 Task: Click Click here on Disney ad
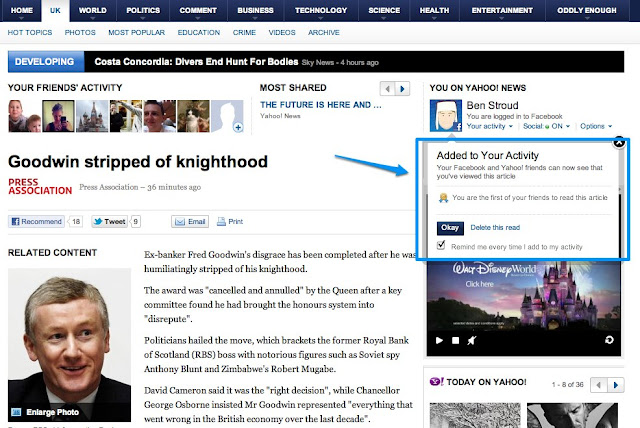[479, 284]
